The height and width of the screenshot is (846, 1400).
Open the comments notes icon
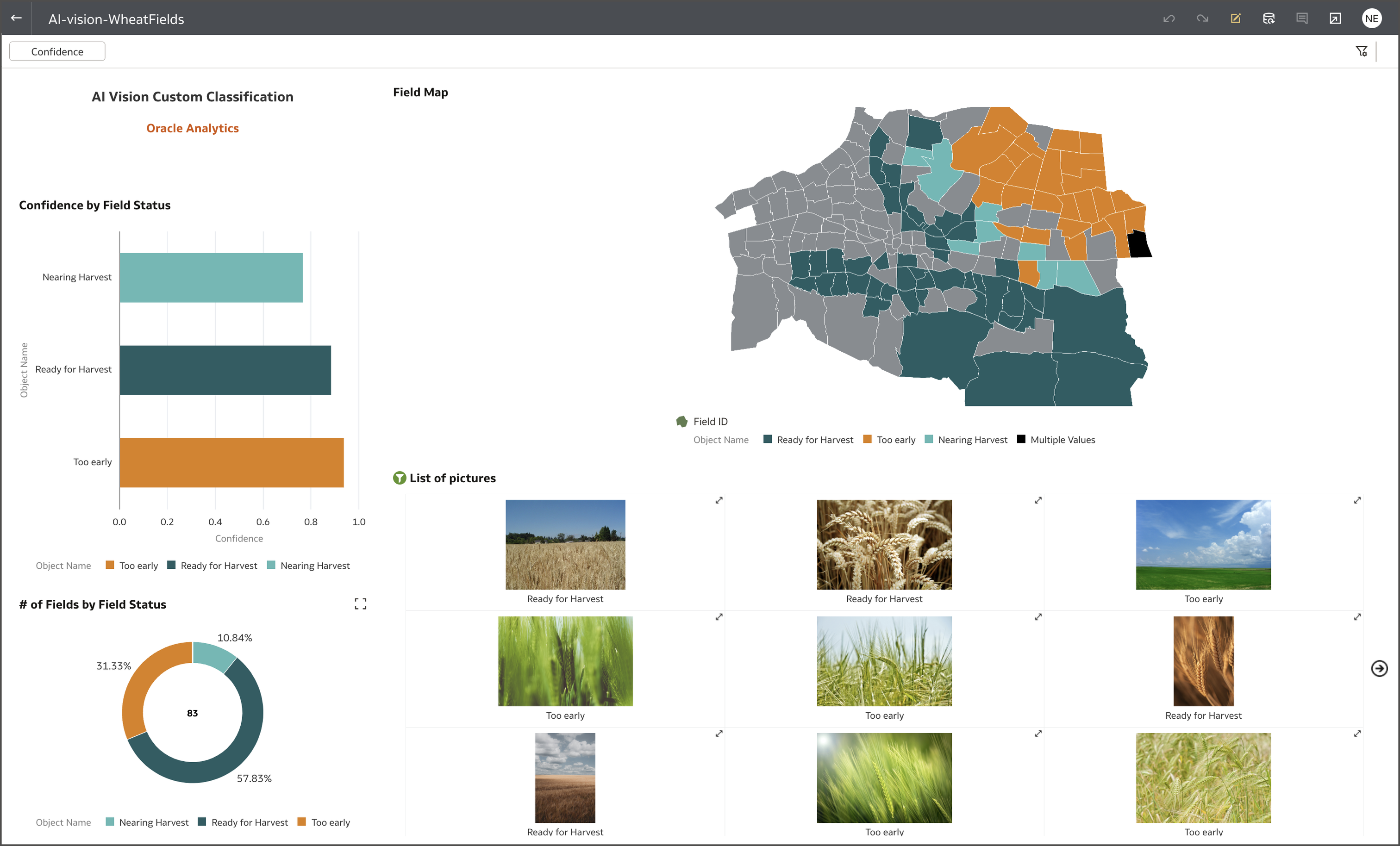(x=1302, y=19)
